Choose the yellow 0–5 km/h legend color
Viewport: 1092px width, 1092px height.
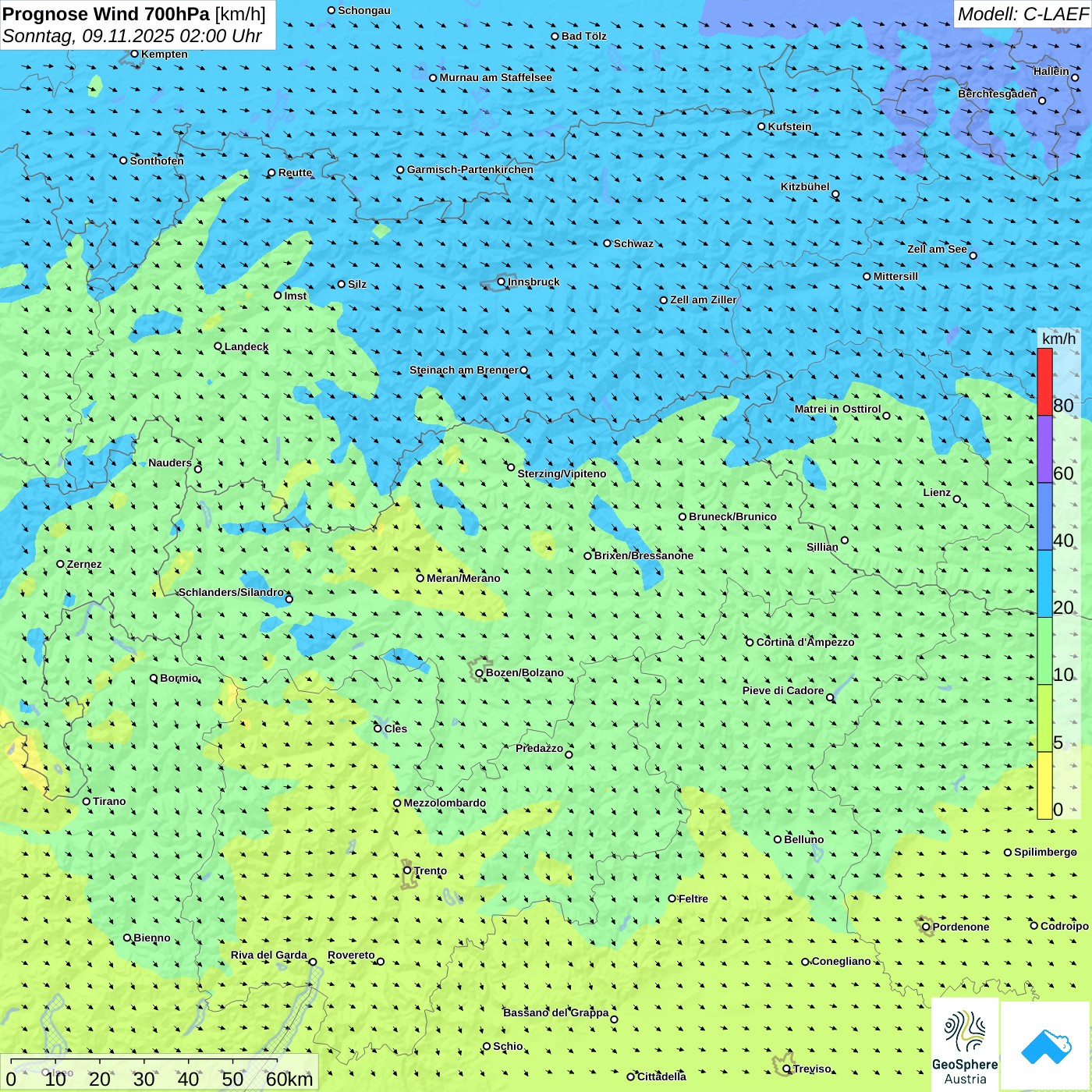[1044, 785]
